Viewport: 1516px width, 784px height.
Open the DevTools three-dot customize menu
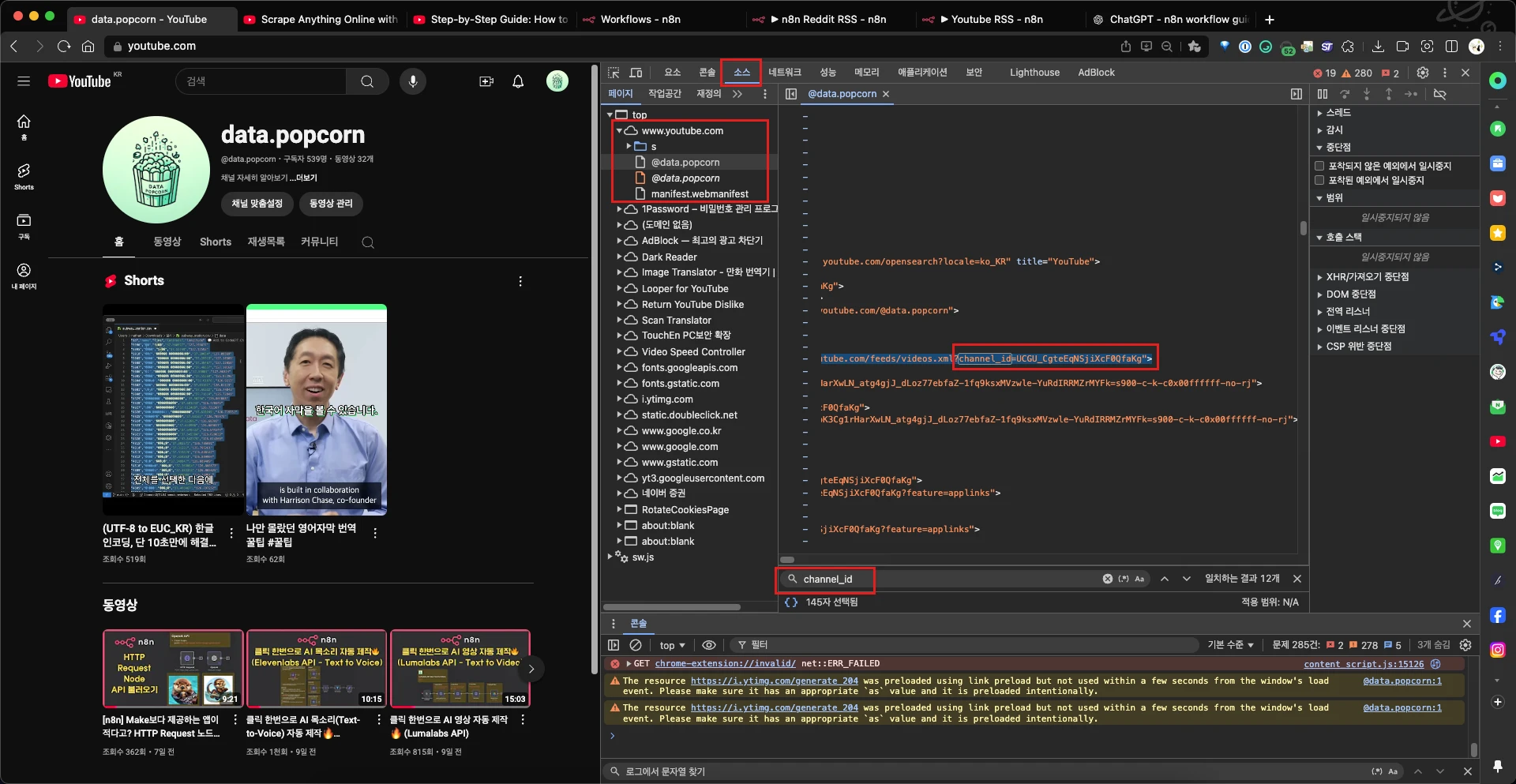[1445, 73]
